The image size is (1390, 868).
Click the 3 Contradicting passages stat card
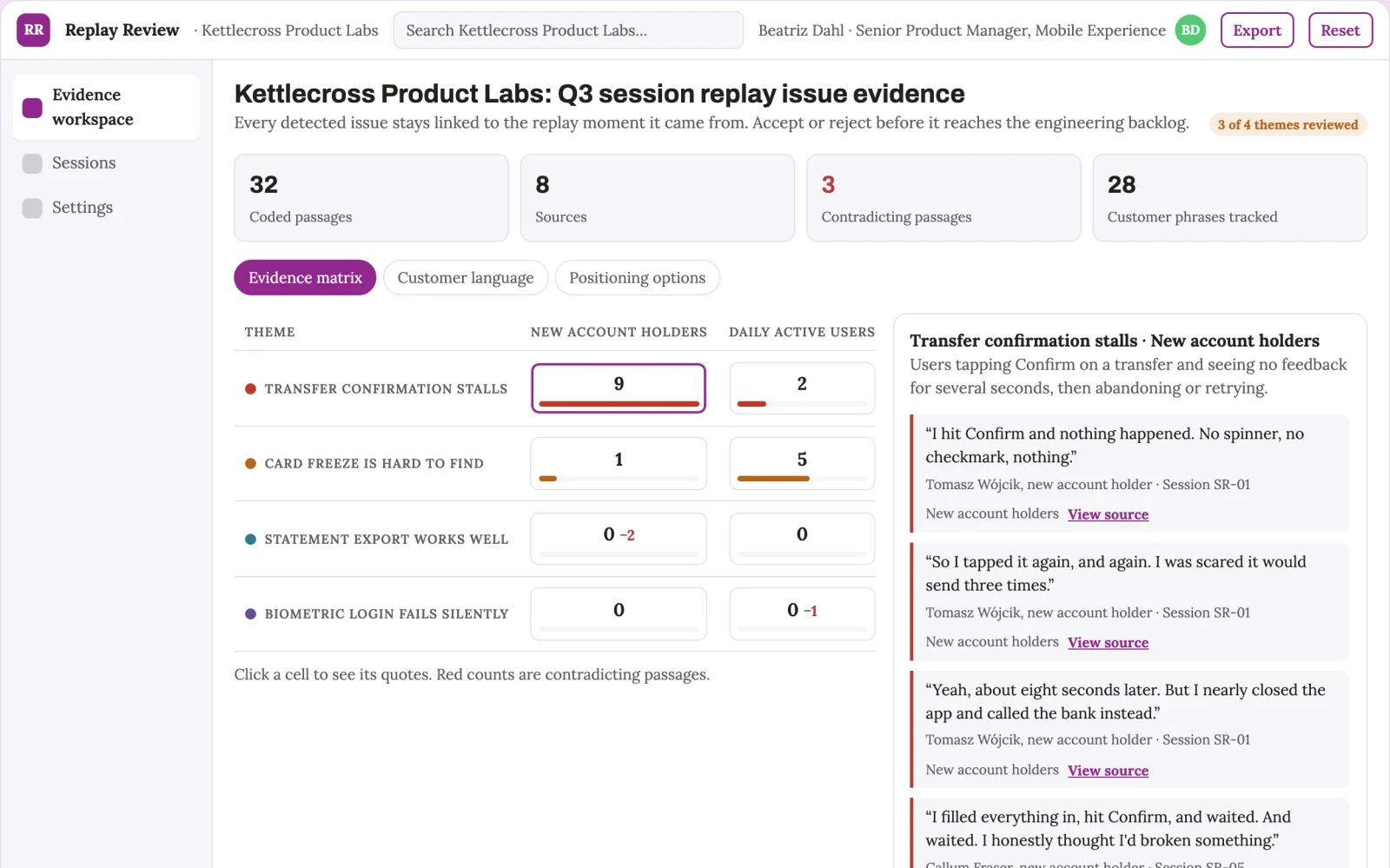(943, 198)
